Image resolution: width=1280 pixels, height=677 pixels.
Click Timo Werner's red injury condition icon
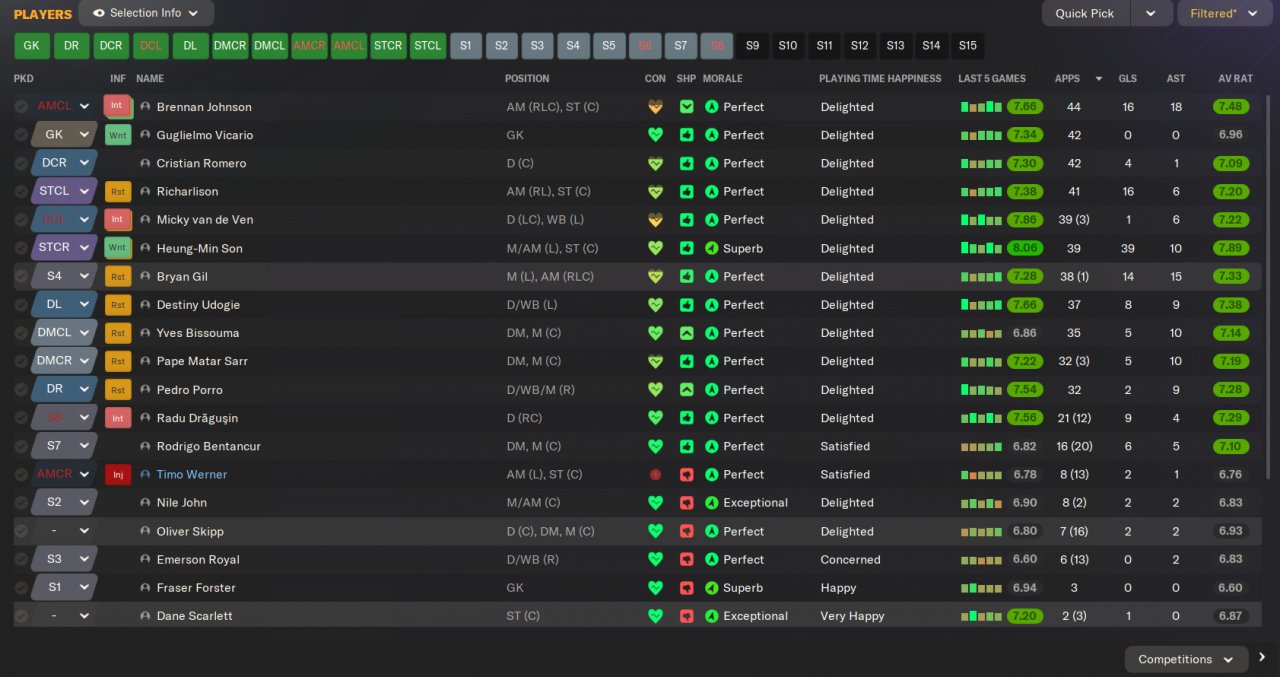click(655, 475)
